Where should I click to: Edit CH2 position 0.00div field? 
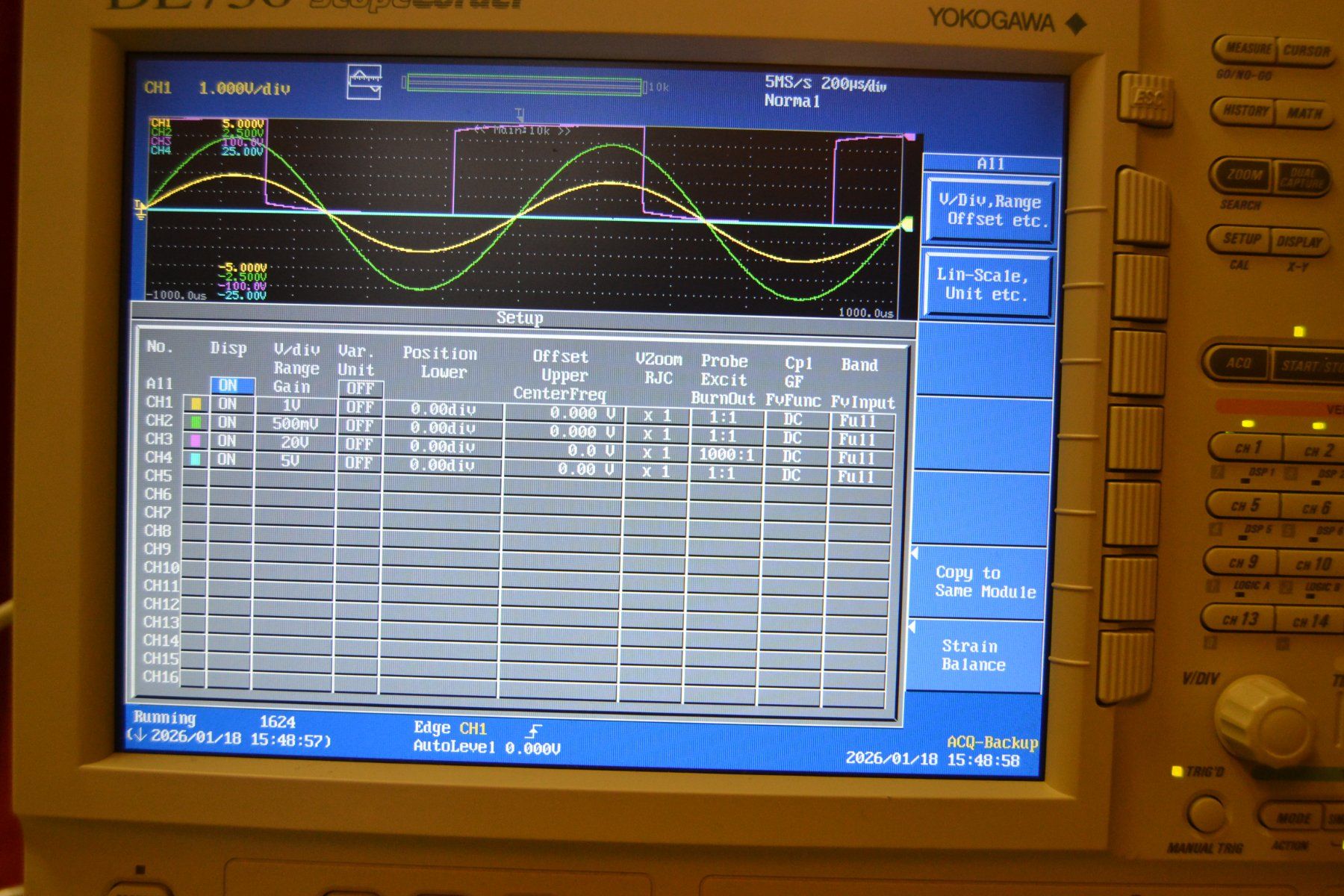[x=443, y=428]
